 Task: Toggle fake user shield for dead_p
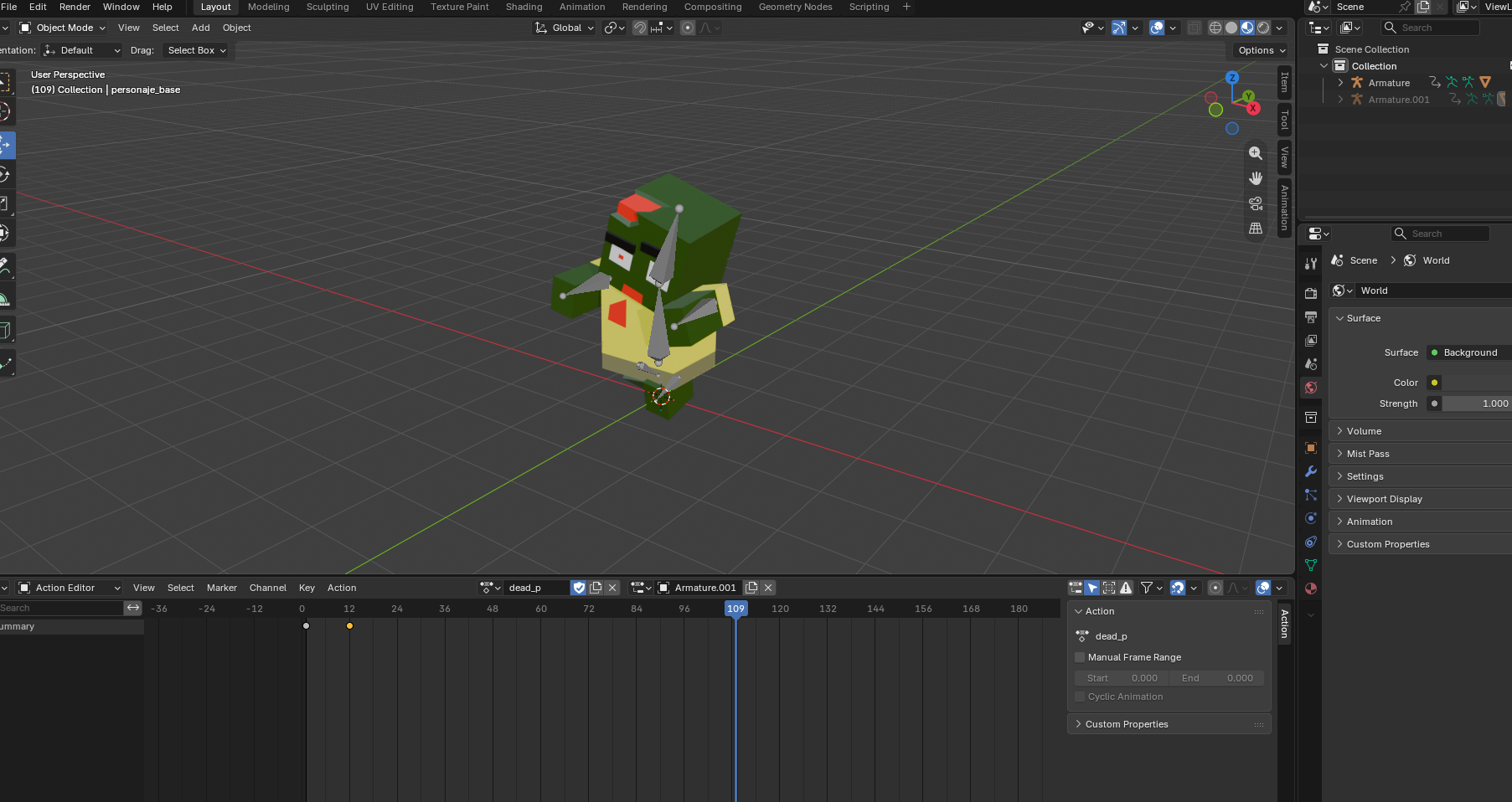click(x=579, y=588)
